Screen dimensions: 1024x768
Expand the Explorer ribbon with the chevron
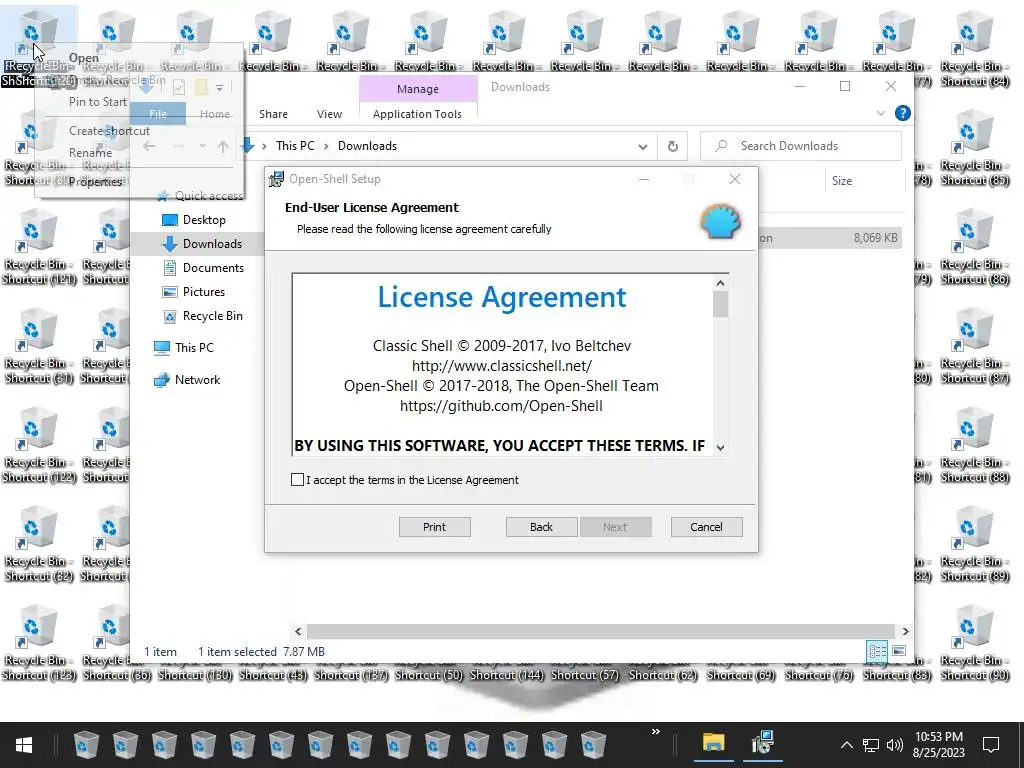(880, 113)
